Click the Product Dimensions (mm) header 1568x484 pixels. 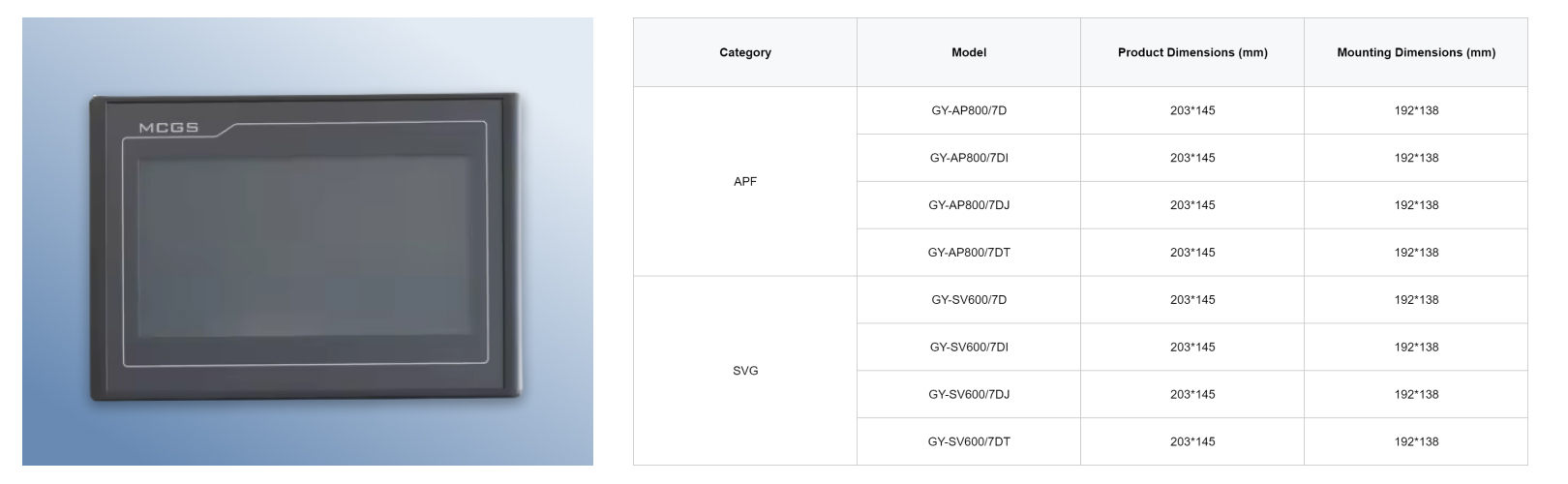pyautogui.click(x=1192, y=52)
